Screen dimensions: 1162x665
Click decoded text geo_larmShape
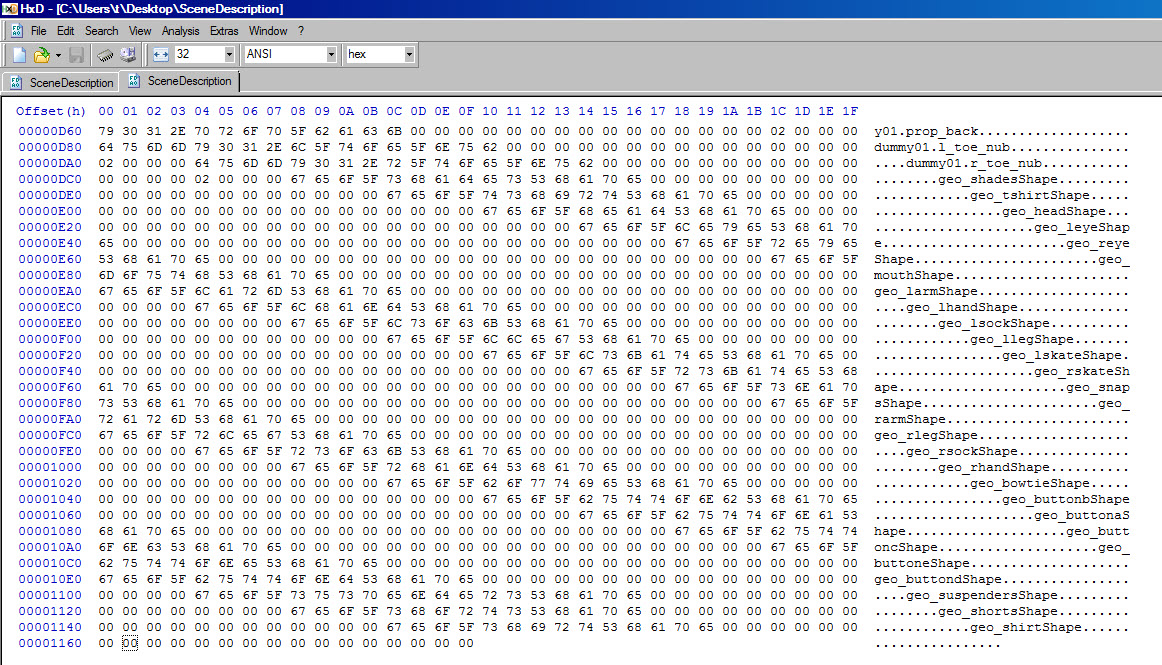pyautogui.click(x=926, y=291)
